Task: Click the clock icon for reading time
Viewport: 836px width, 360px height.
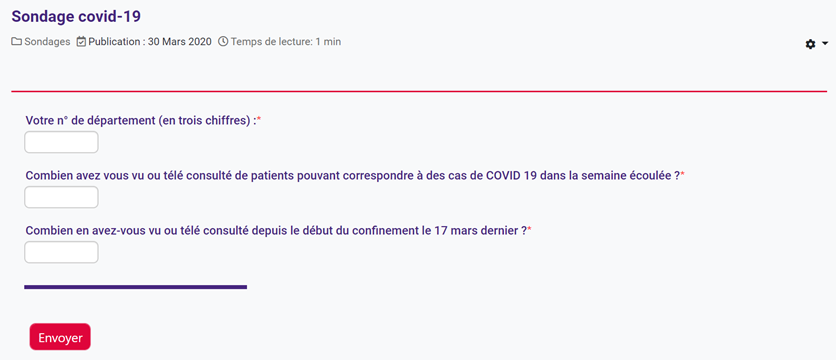Action: (223, 42)
